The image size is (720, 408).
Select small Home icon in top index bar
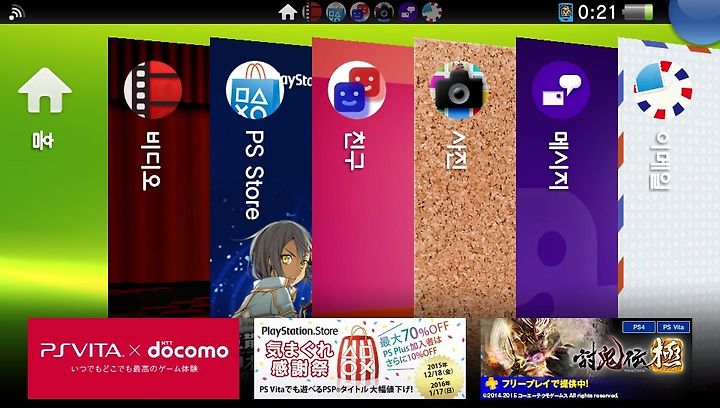click(288, 12)
